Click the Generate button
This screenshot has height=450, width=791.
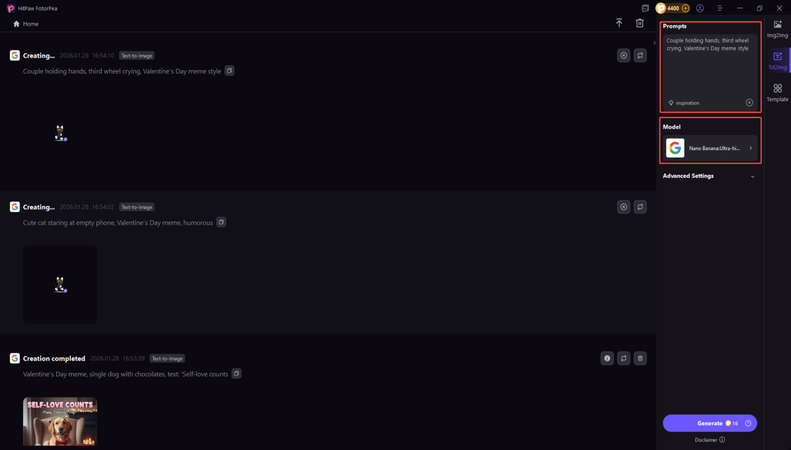pyautogui.click(x=709, y=423)
